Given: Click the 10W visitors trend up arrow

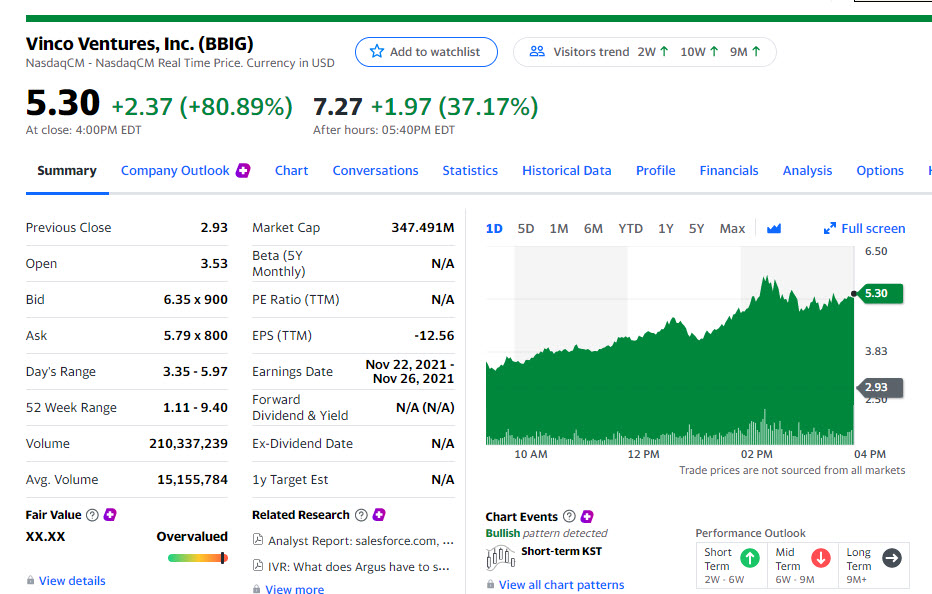Looking at the screenshot, I should click(x=714, y=52).
